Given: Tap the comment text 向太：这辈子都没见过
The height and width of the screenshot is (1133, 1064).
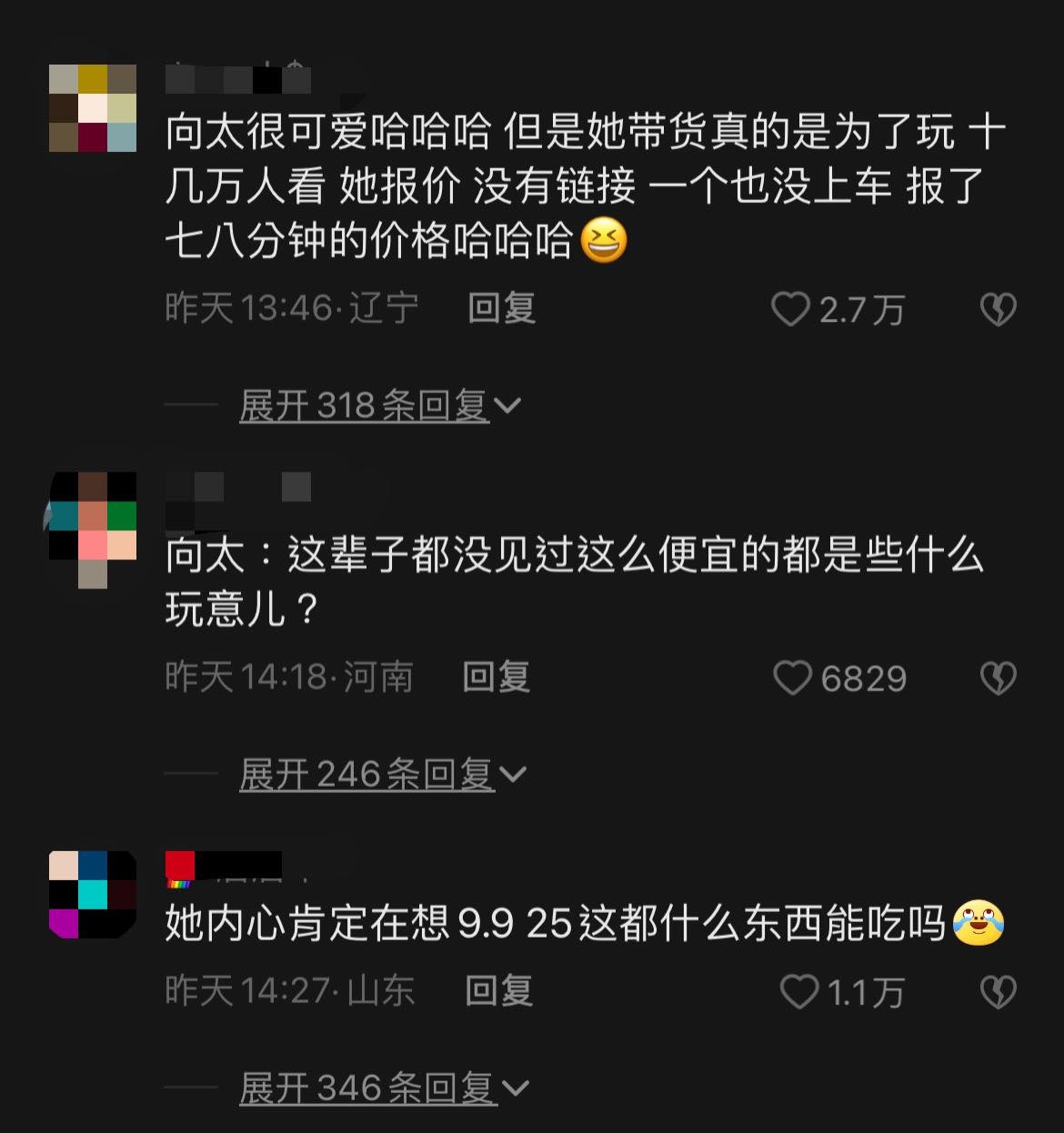Looking at the screenshot, I should click(x=575, y=582).
